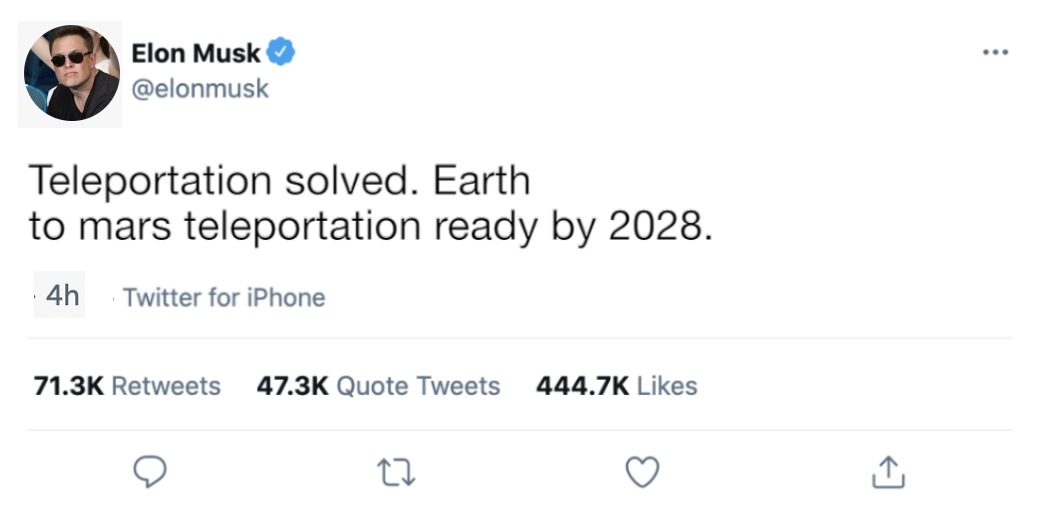Viewport: 1054px width, 530px height.
Task: Click the word "ready" in the tweet
Action: pos(486,226)
